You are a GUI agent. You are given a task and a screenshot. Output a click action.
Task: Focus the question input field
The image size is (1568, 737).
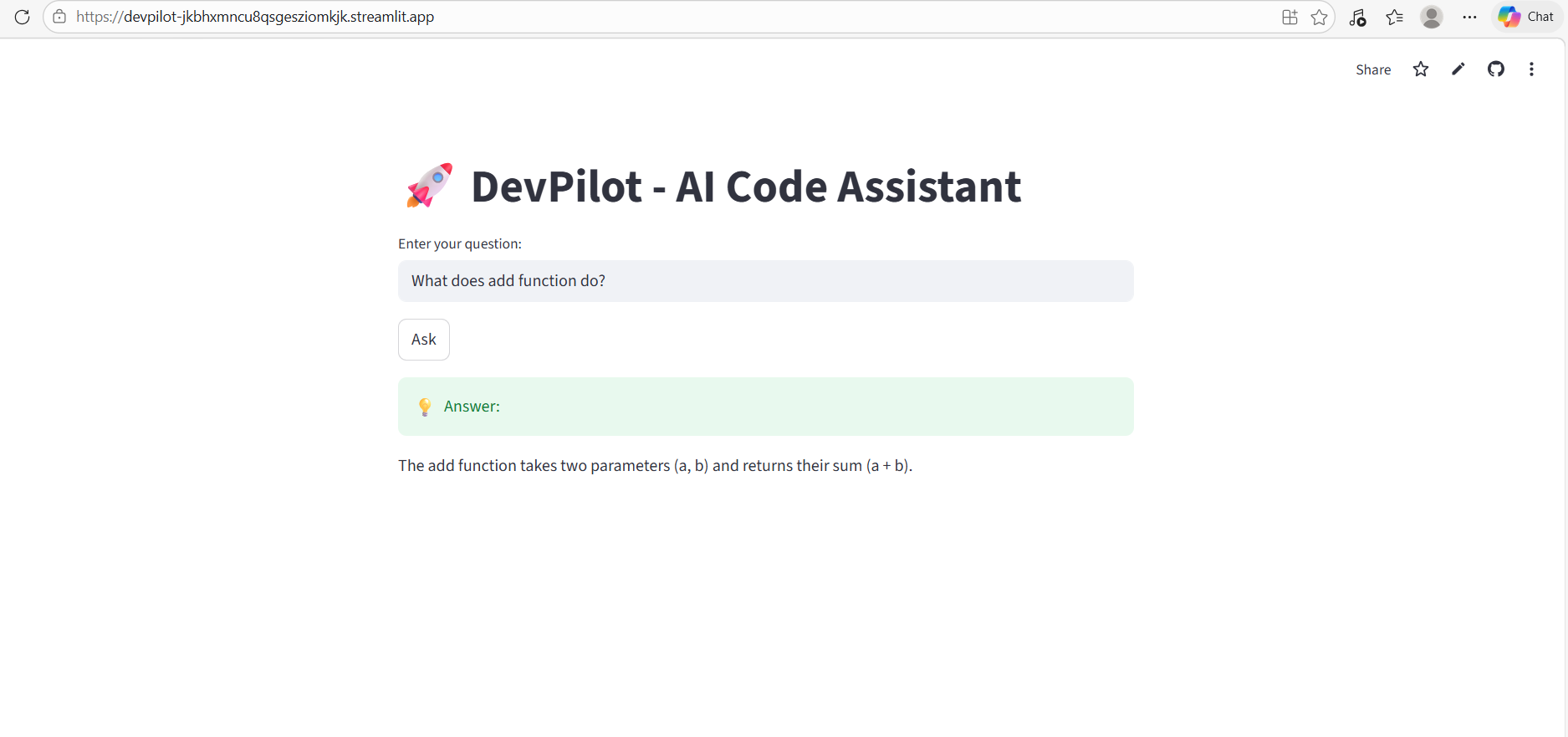766,281
